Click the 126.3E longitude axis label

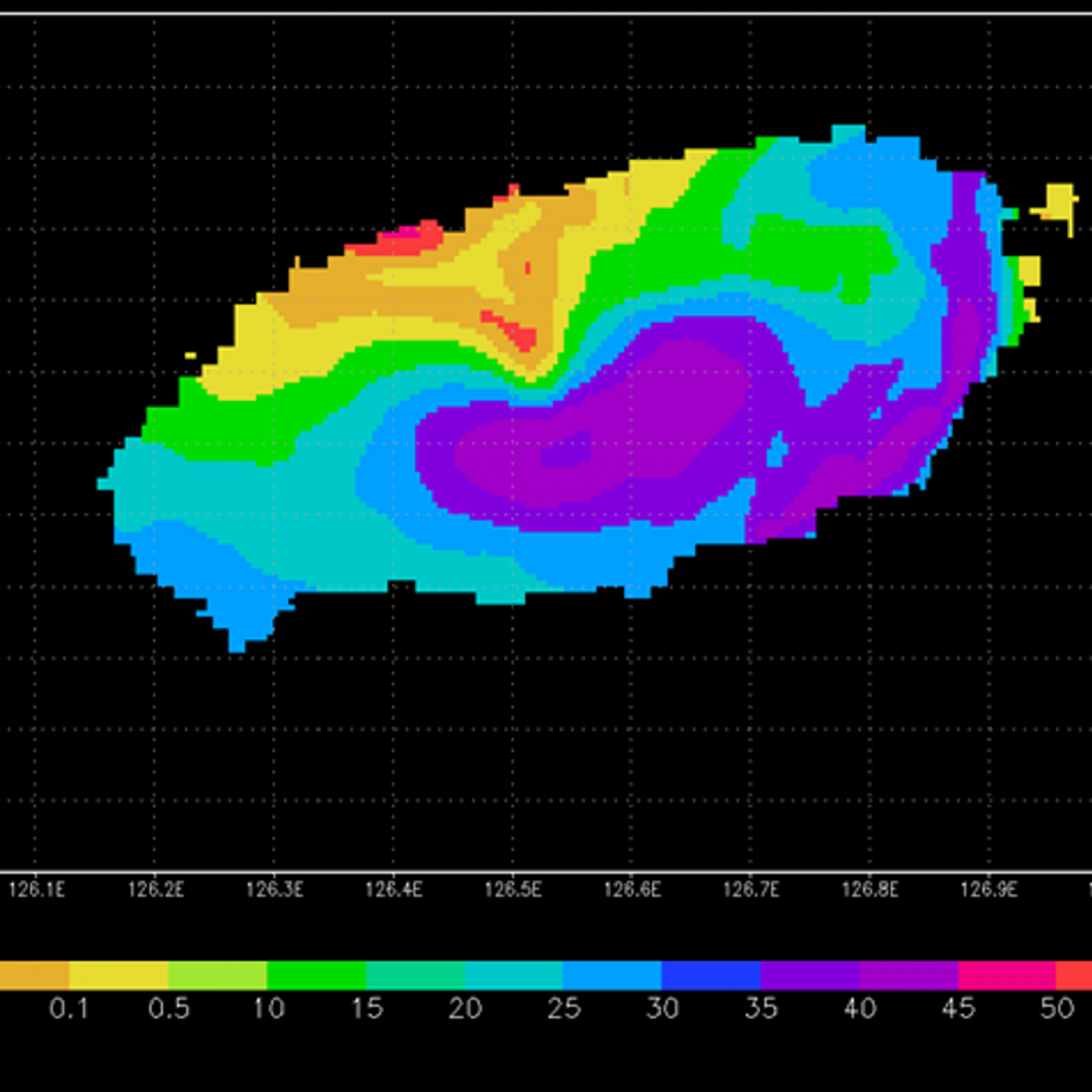tap(274, 889)
